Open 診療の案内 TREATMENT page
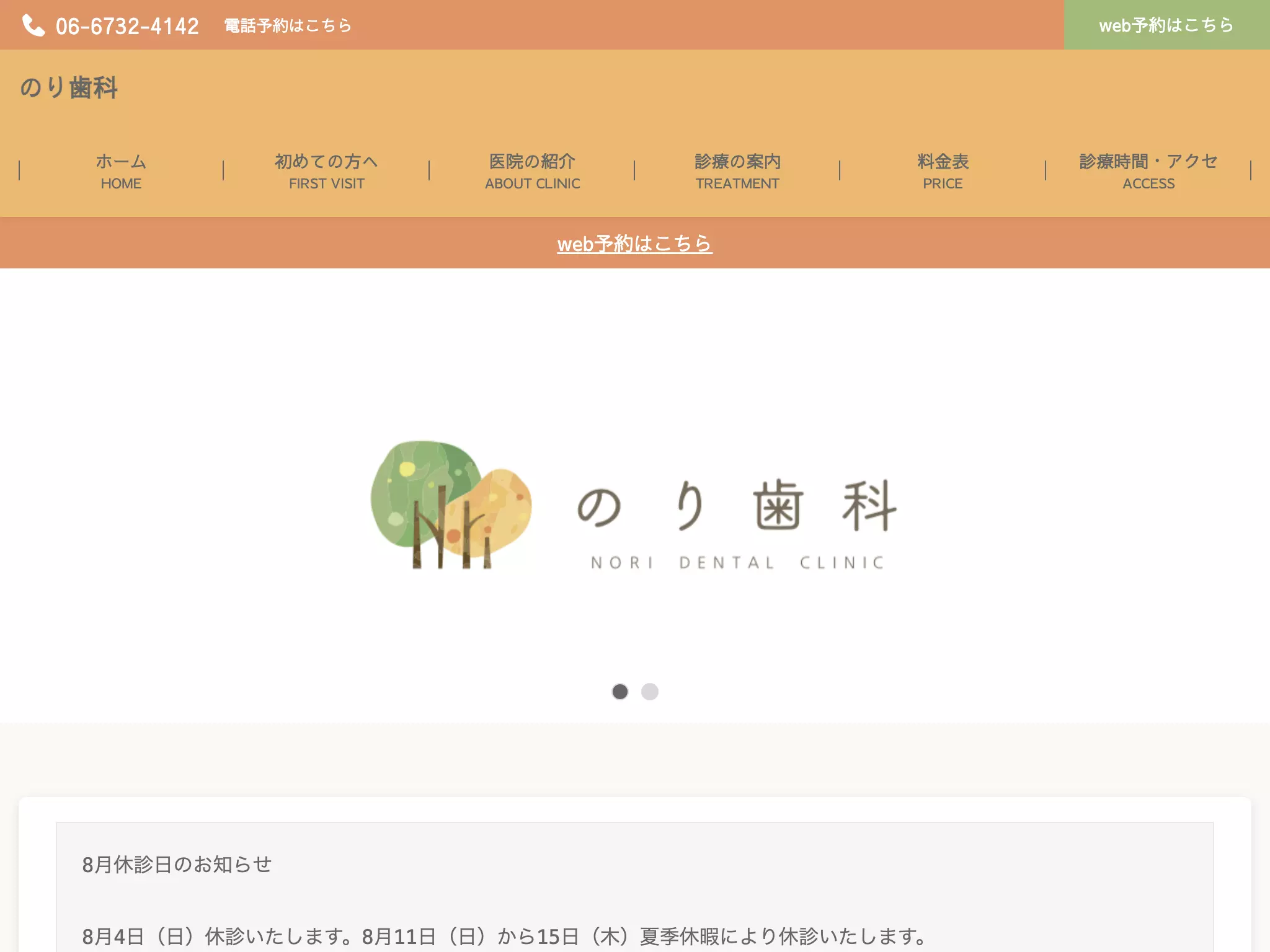Viewport: 1270px width, 952px height. tap(737, 170)
